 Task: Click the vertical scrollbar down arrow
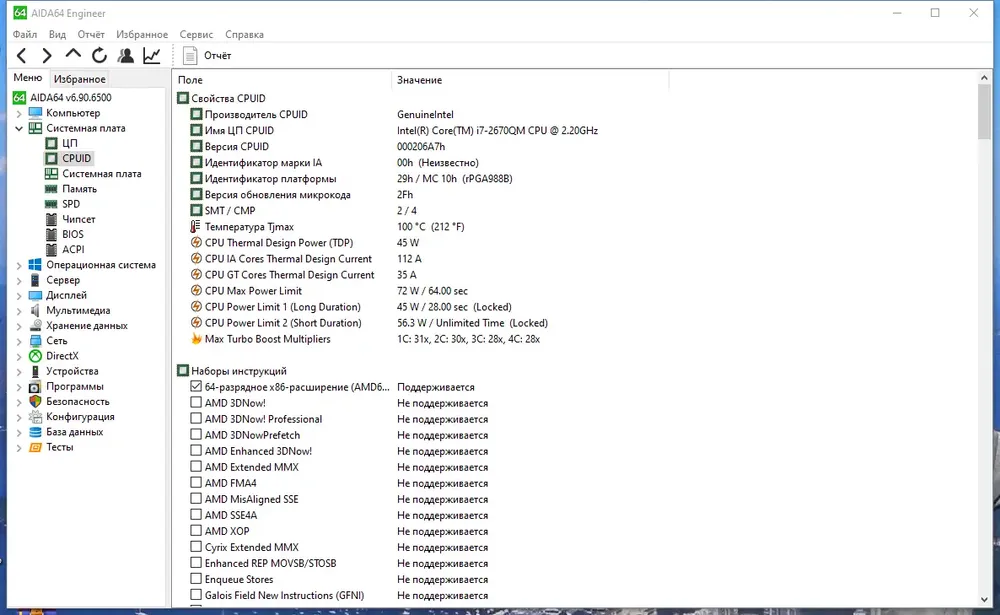(x=984, y=599)
